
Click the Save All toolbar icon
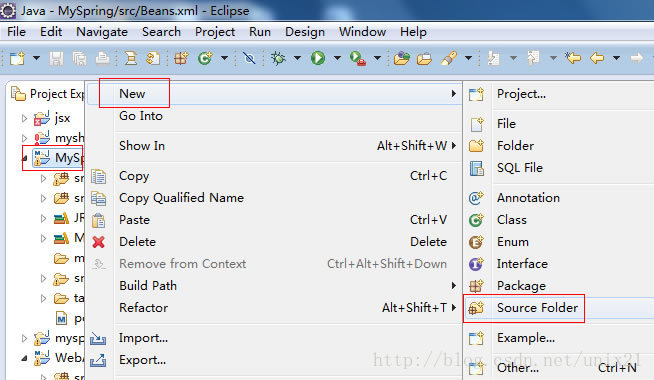79,58
